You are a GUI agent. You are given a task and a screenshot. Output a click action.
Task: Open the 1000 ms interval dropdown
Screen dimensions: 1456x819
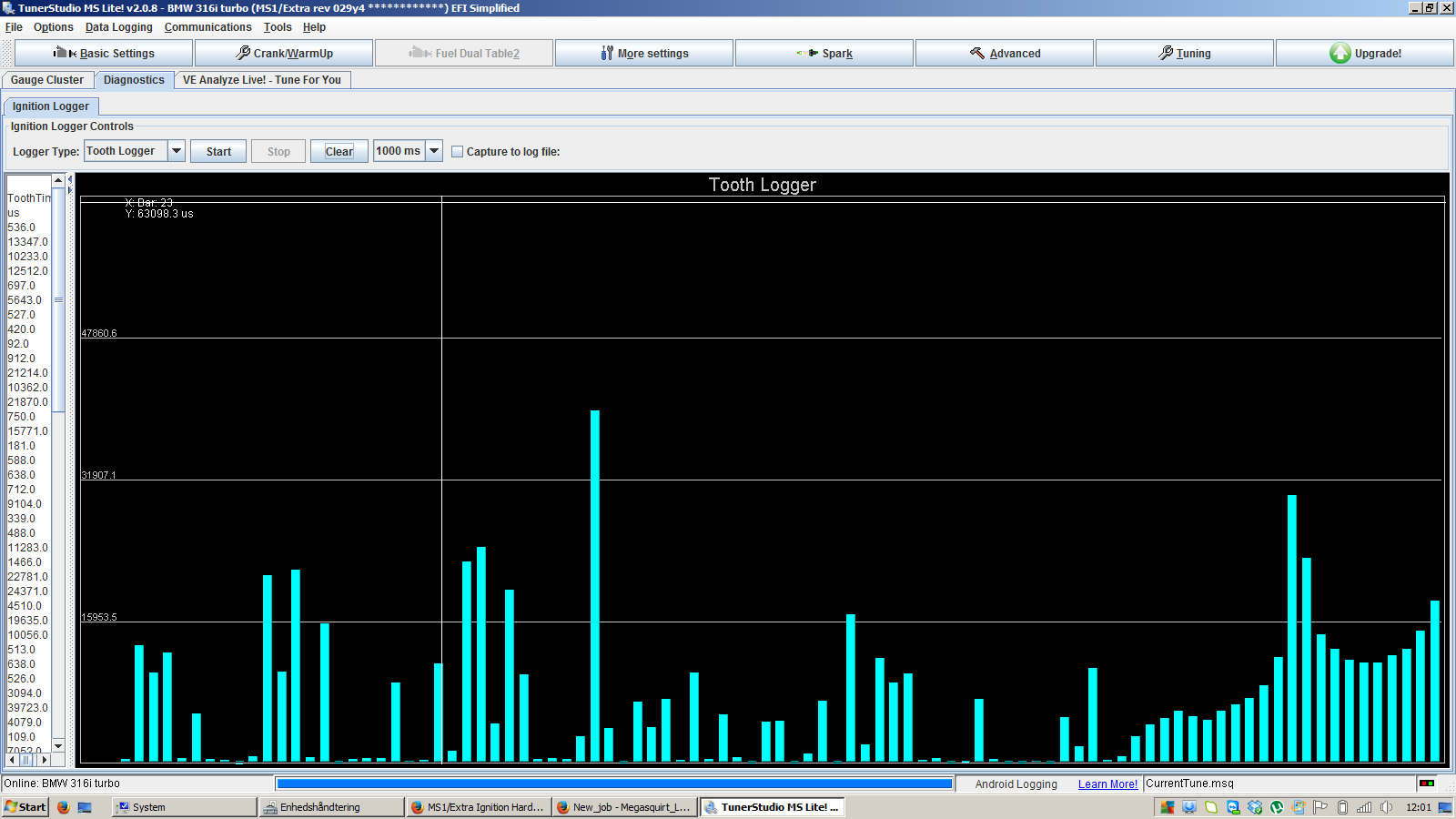[x=434, y=151]
